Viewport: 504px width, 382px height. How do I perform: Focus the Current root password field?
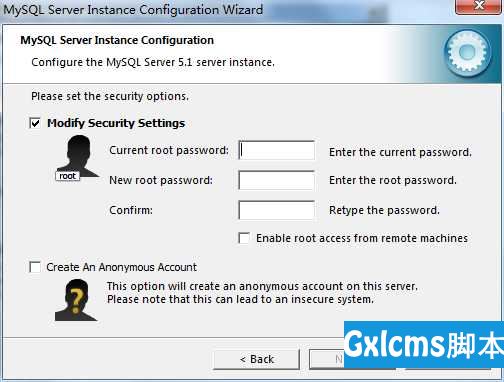pos(277,150)
